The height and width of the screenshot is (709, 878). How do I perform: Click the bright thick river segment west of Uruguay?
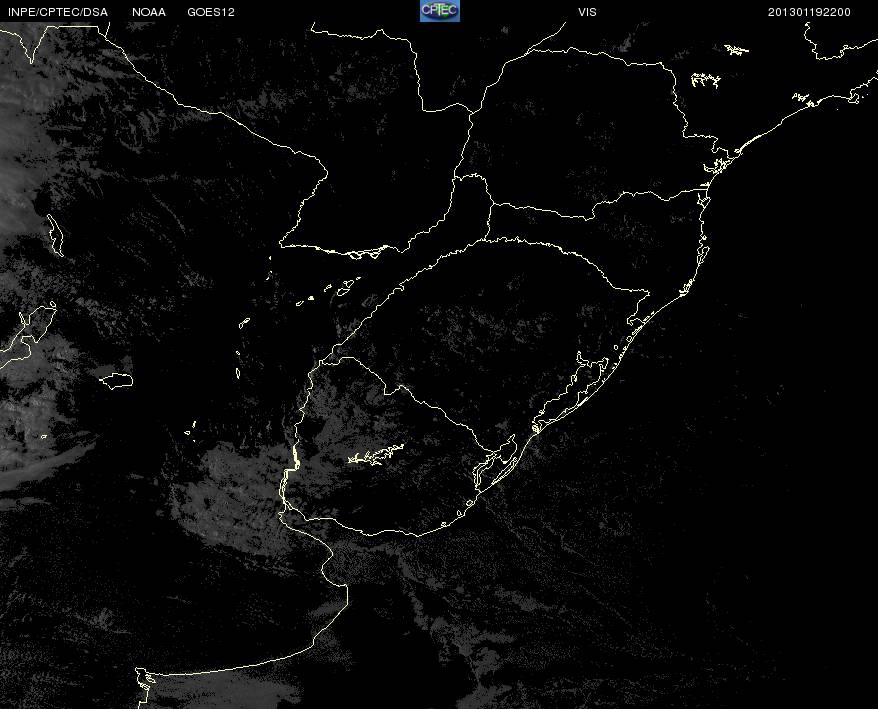[x=295, y=462]
